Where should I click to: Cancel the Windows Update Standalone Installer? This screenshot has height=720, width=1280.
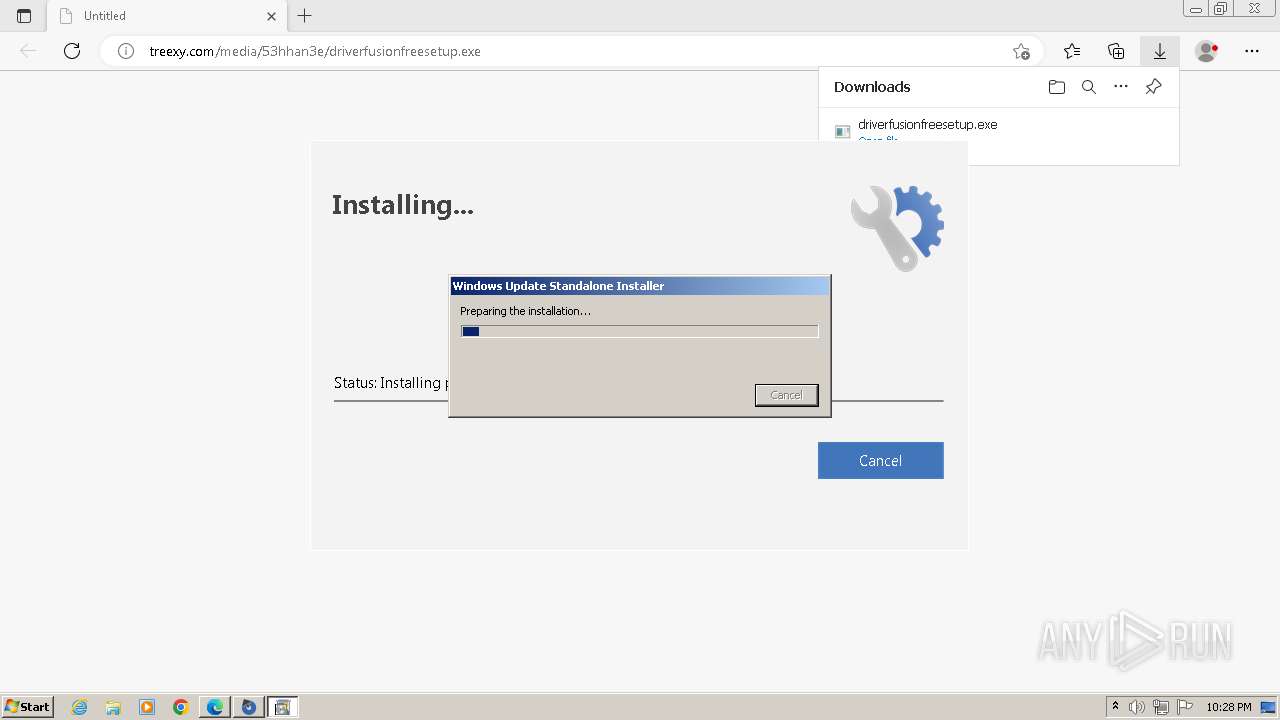pyautogui.click(x=786, y=395)
